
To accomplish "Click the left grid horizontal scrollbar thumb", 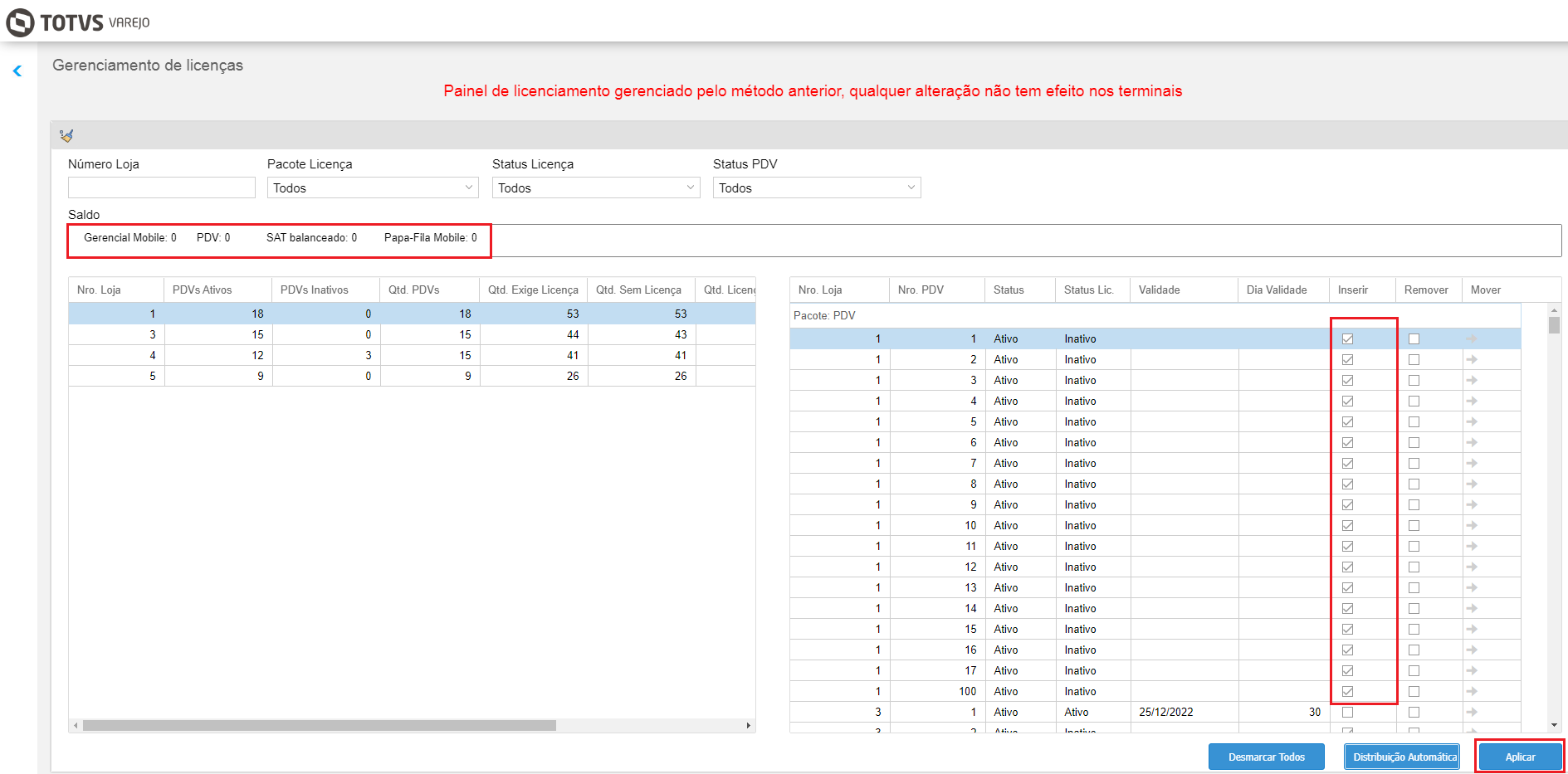I will pos(320,725).
